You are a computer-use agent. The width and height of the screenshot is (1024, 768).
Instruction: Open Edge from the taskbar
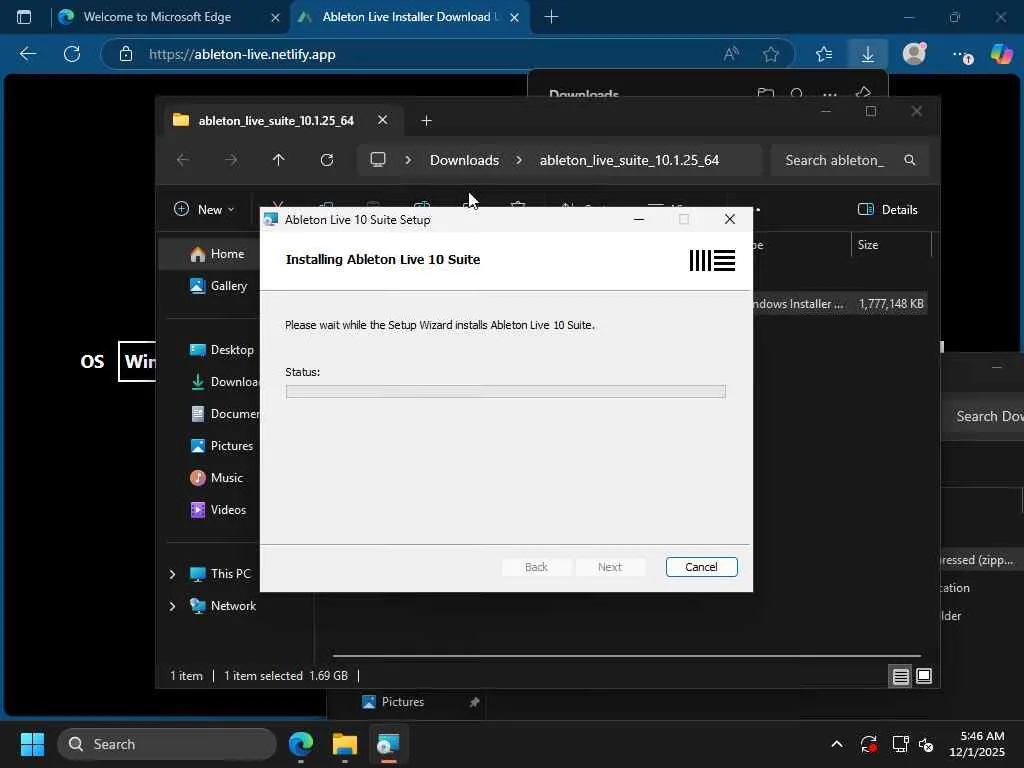click(x=301, y=744)
